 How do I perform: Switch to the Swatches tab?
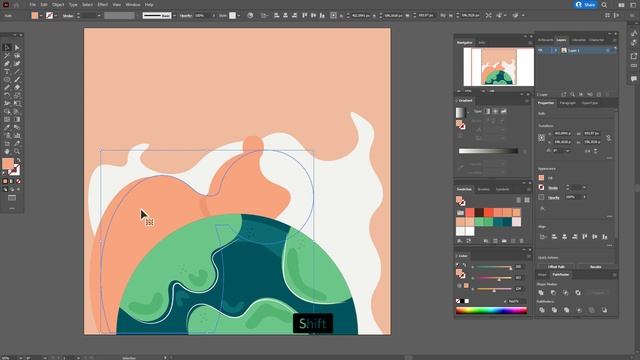(x=464, y=189)
